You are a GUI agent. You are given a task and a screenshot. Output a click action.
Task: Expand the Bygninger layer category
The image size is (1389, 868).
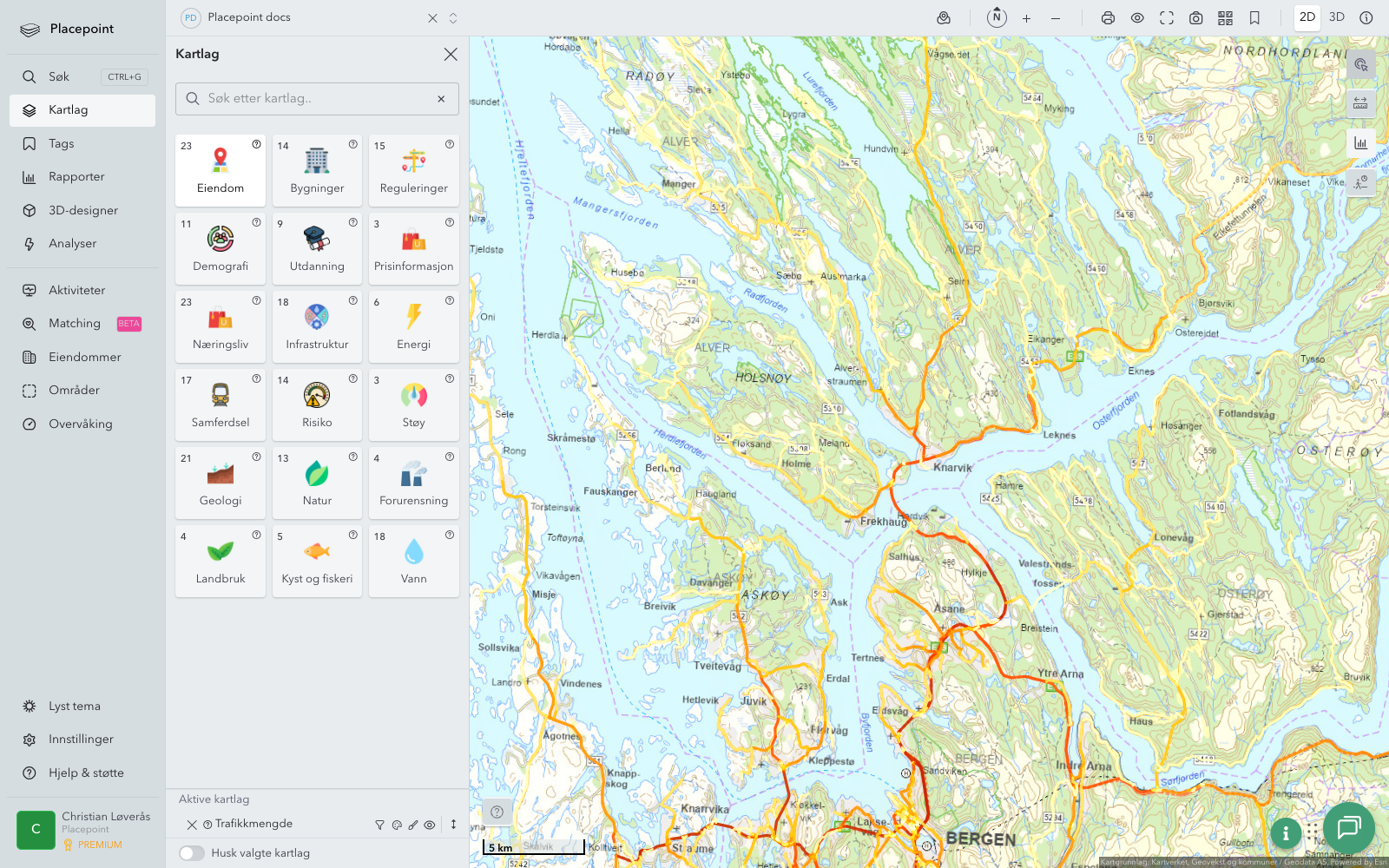tap(317, 170)
